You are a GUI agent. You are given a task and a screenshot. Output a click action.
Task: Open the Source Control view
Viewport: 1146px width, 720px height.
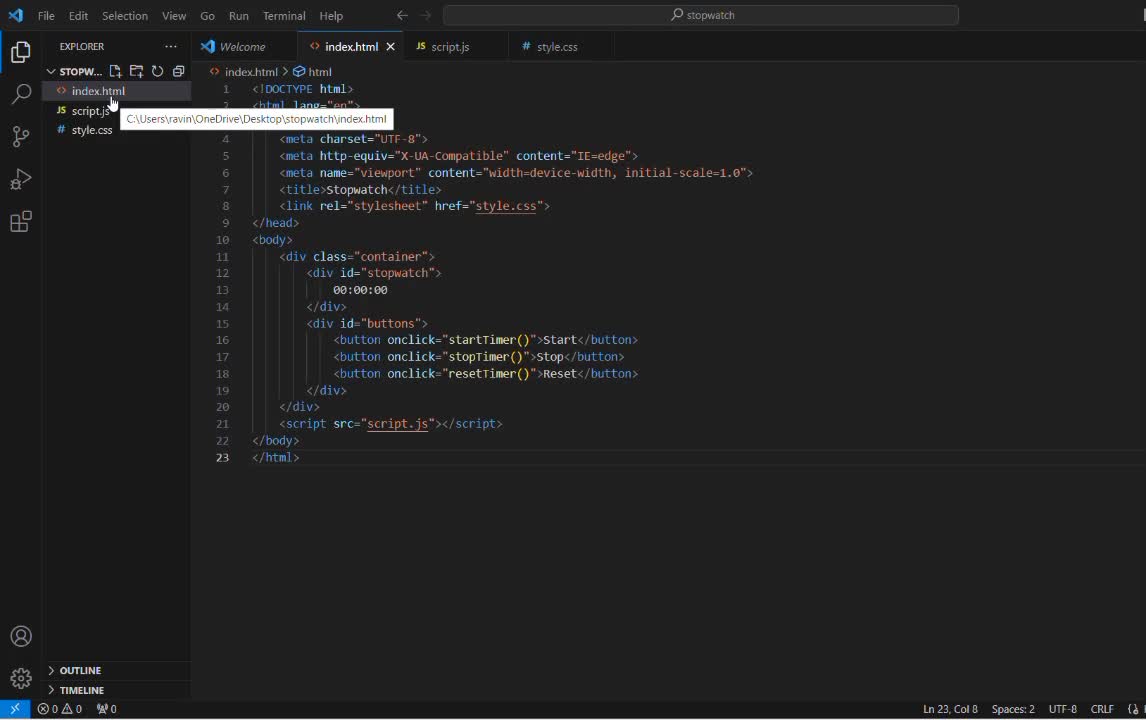21,137
